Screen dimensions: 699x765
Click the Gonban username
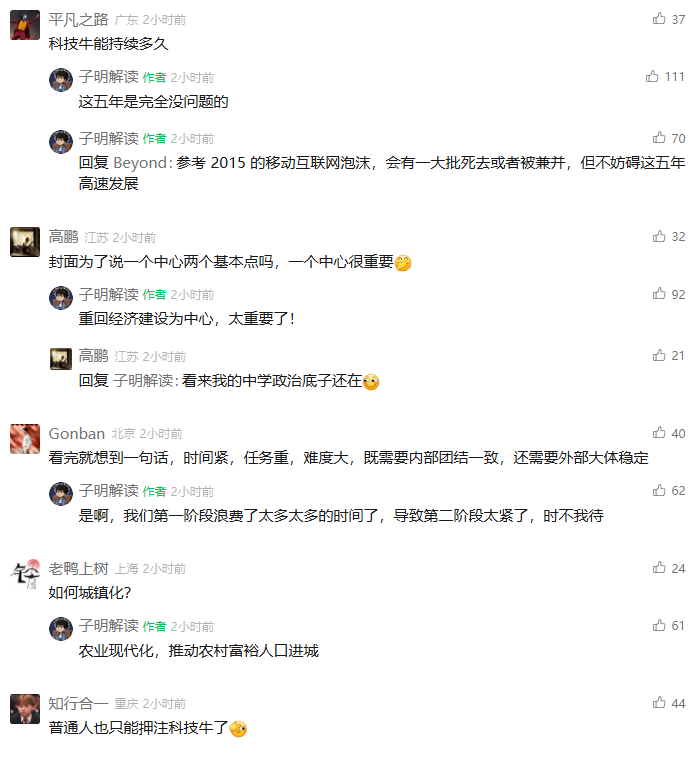click(76, 433)
